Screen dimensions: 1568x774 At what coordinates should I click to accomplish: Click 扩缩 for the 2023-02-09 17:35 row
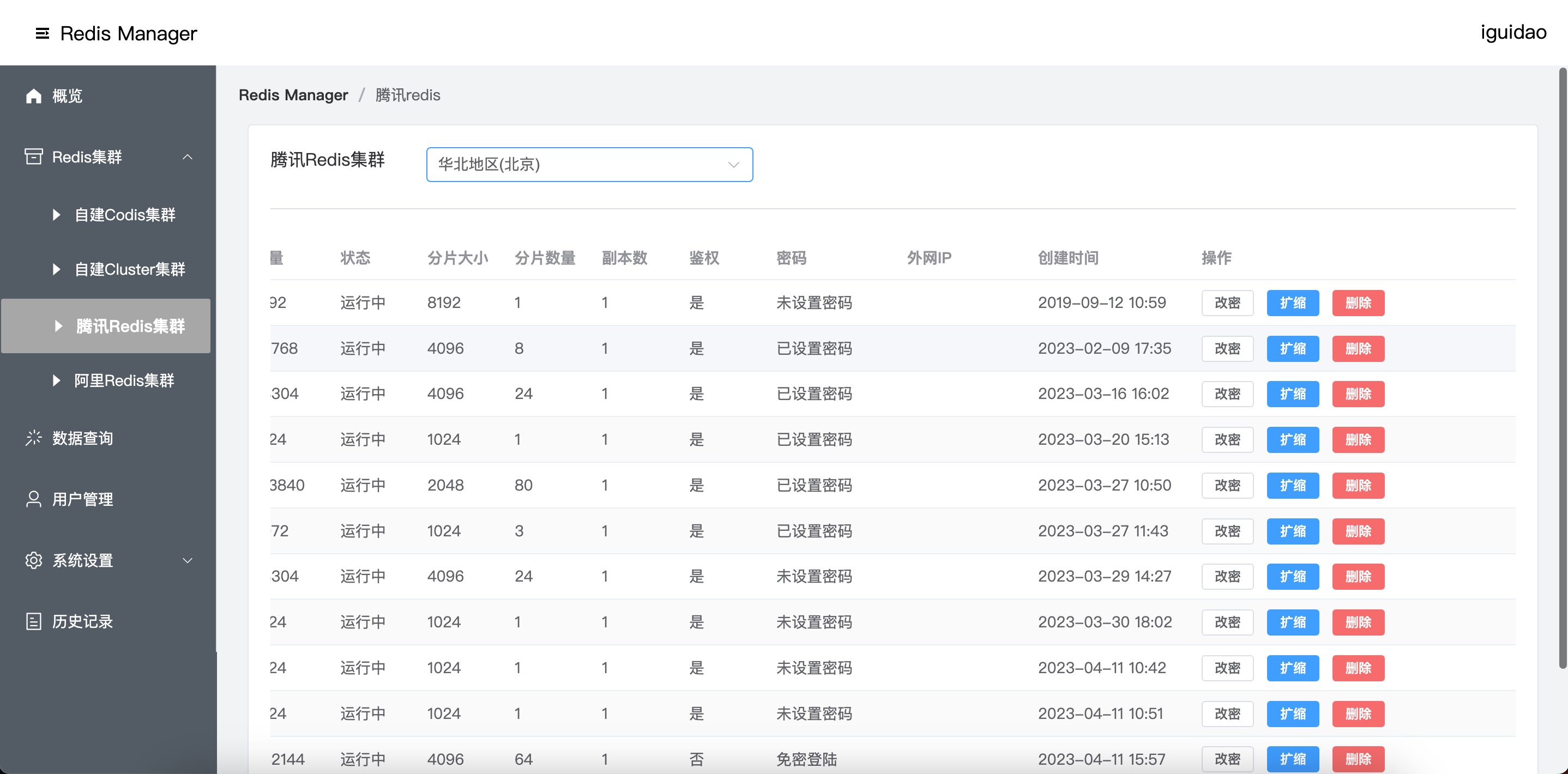coord(1292,349)
